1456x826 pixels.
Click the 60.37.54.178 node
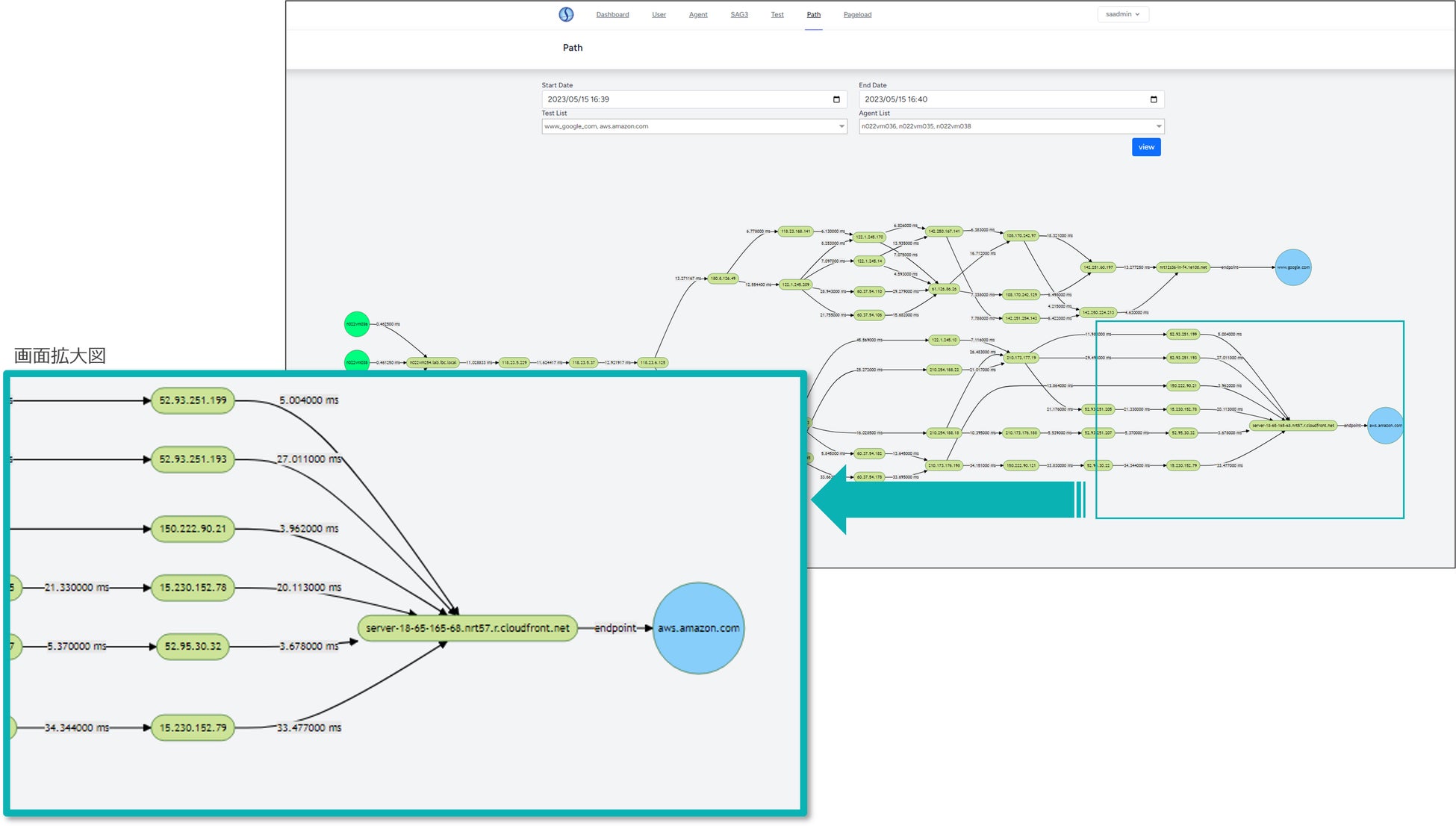(869, 477)
